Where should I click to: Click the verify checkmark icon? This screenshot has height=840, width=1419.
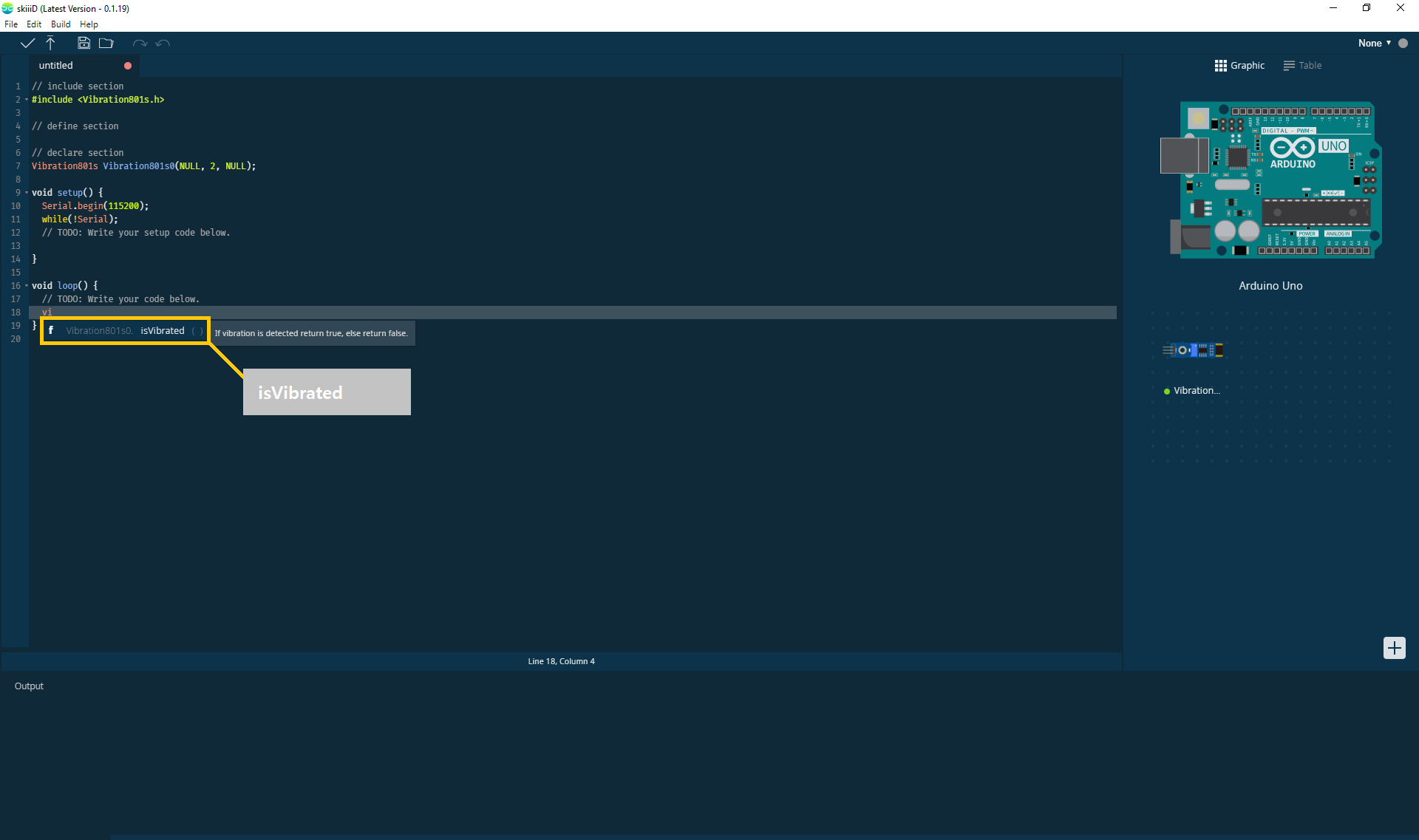coord(27,44)
